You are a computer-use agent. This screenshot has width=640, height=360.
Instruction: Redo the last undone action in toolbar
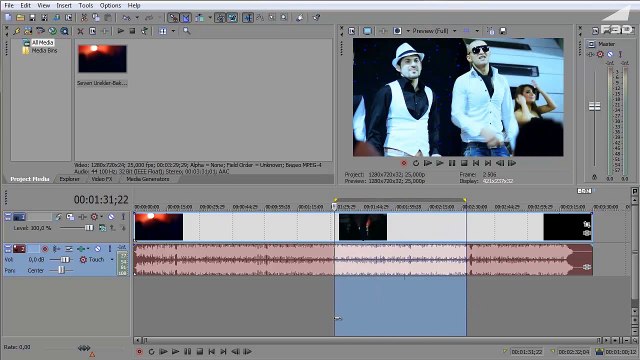149,18
